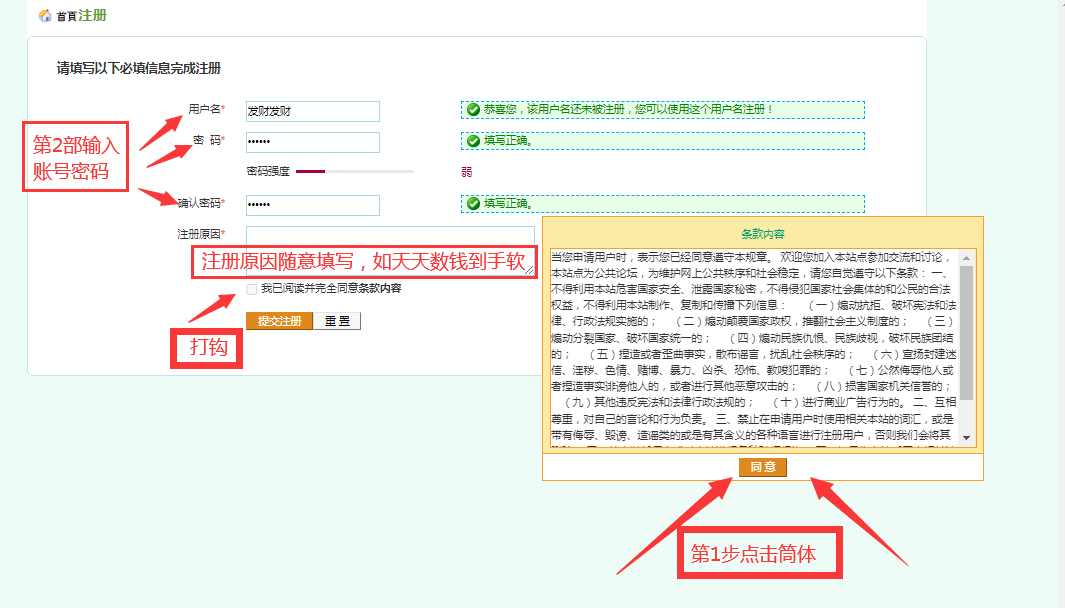Screen dimensions: 1065x608
Task: Click the home icon beside 首页
Action: tap(44, 16)
